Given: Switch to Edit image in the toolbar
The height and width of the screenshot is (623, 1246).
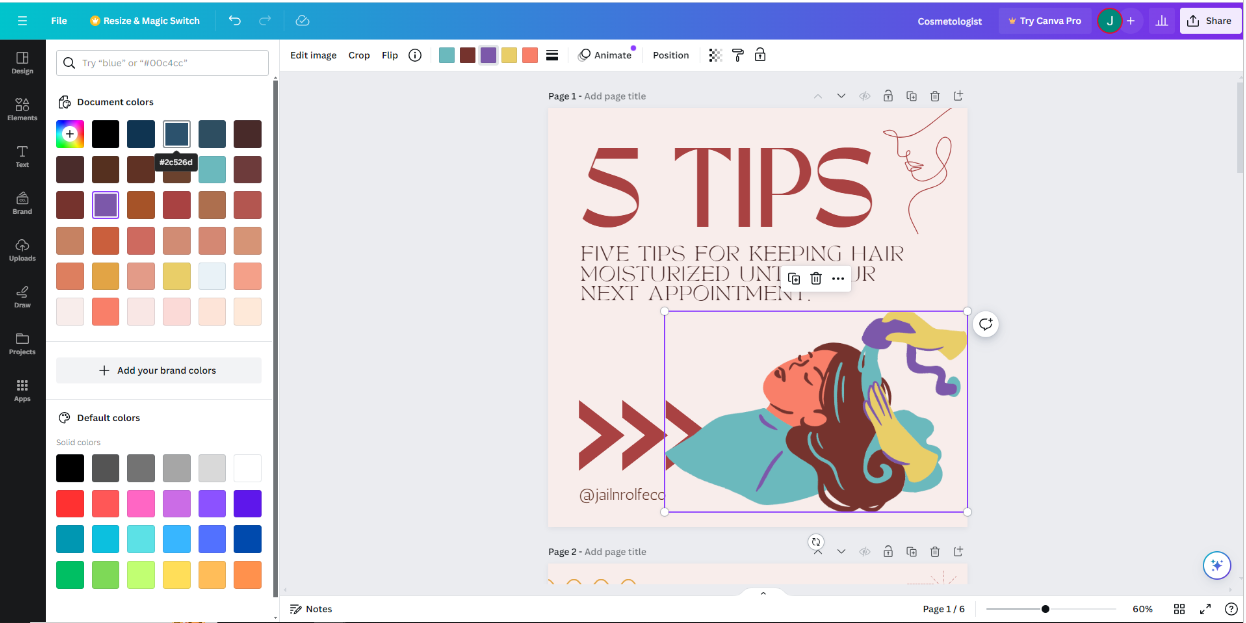Looking at the screenshot, I should pyautogui.click(x=312, y=55).
